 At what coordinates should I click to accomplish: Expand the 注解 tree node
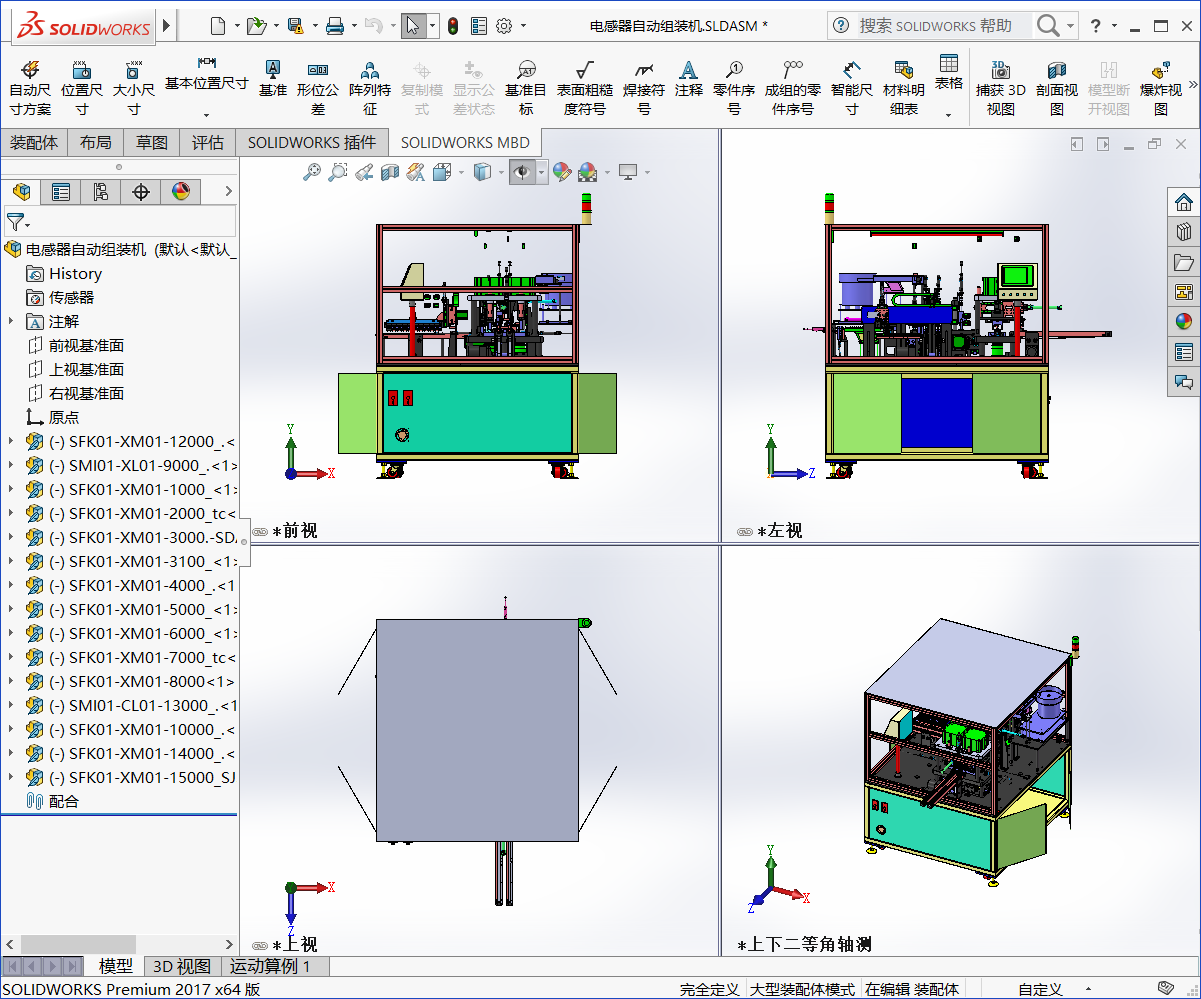pos(11,321)
